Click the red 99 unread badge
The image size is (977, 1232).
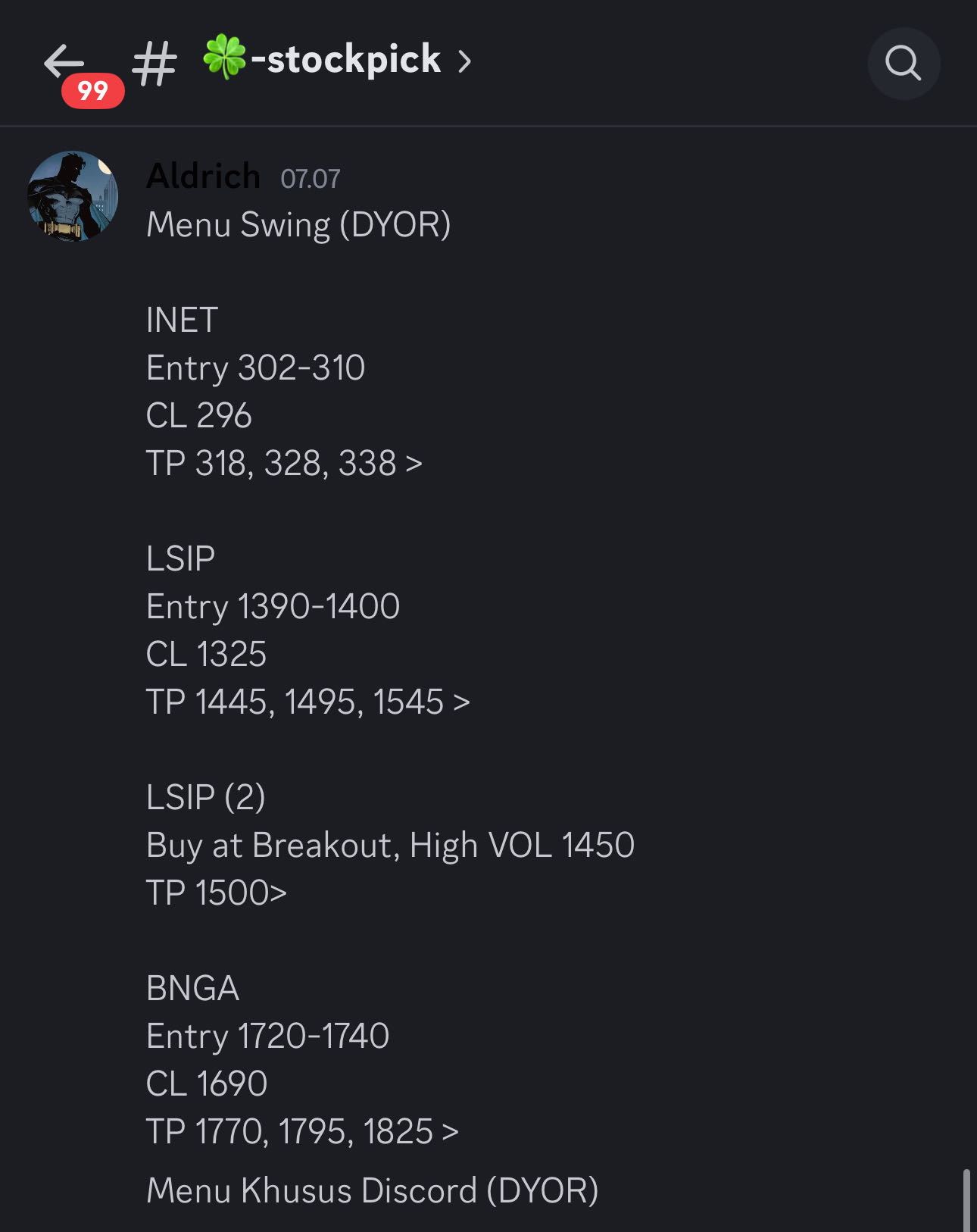click(92, 91)
